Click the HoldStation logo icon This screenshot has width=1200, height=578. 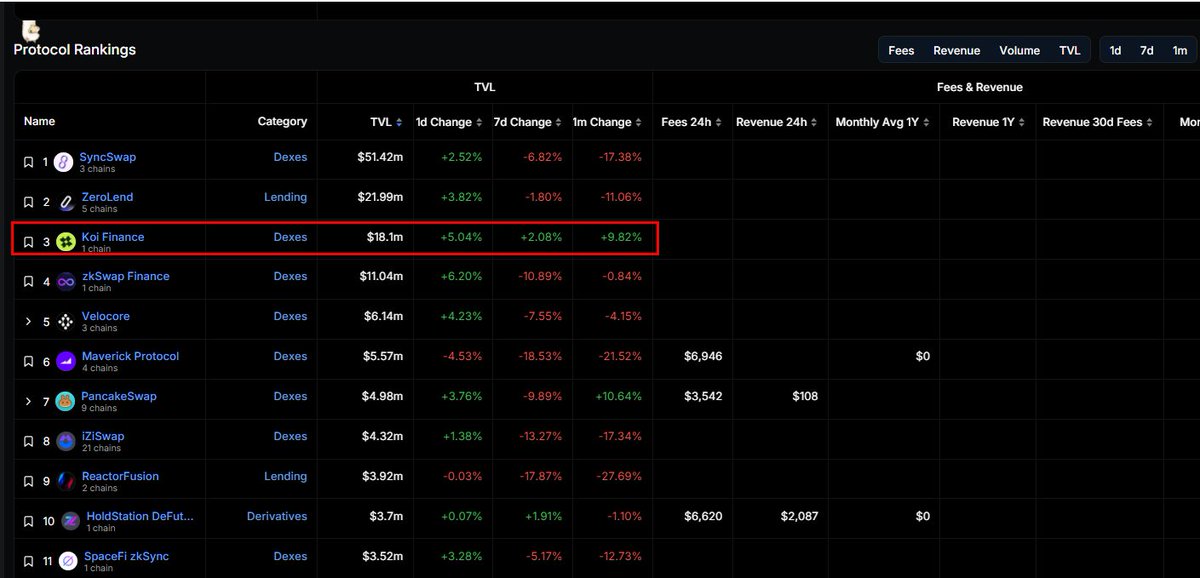(71, 521)
